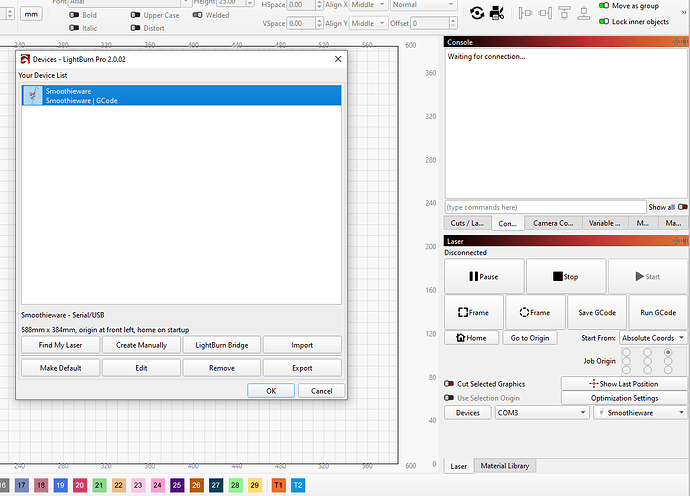Image resolution: width=690 pixels, height=496 pixels.
Task: Open the Smoothieware device selector dropdown
Action: click(x=640, y=412)
